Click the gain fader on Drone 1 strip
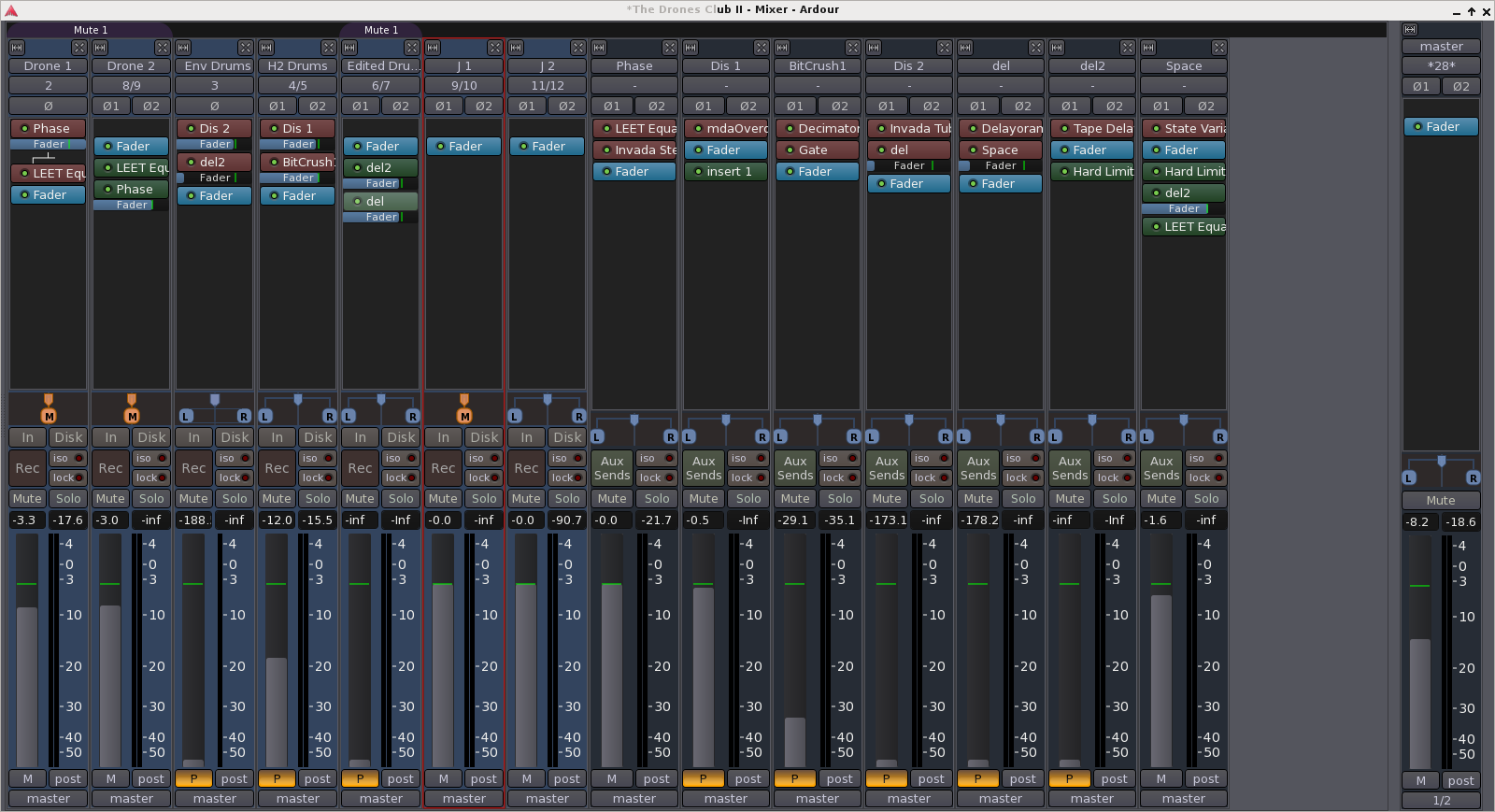 27,651
